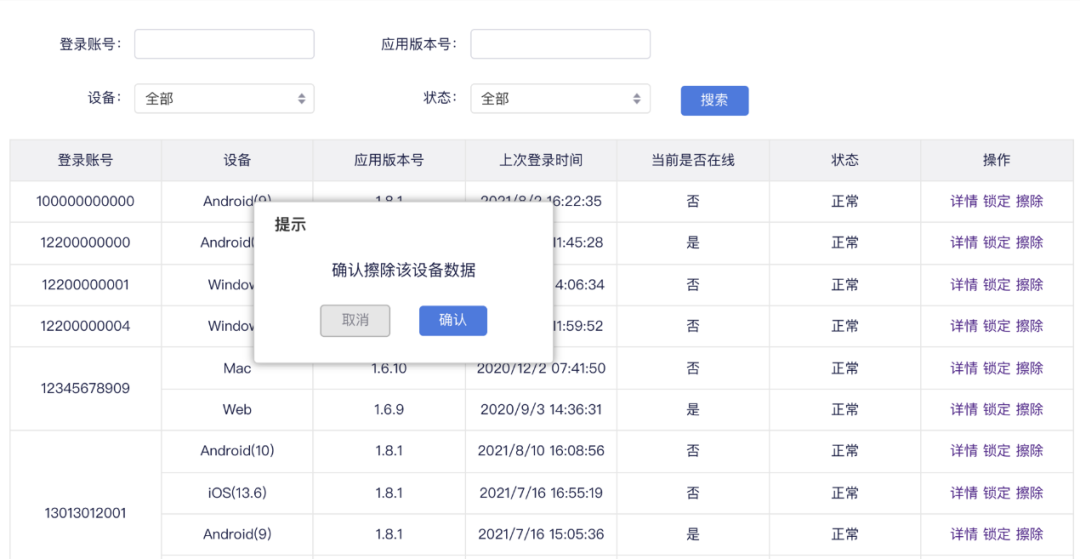The width and height of the screenshot is (1080, 559).
Task: Click 锁定 for account 12200000000
Action: point(996,243)
